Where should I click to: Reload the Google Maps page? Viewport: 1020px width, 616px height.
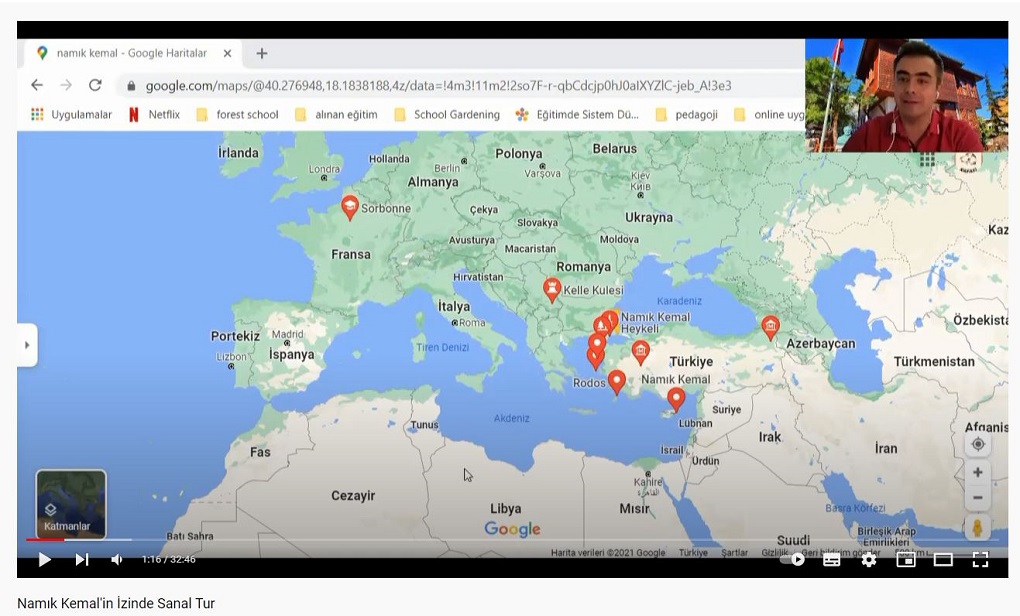point(95,85)
